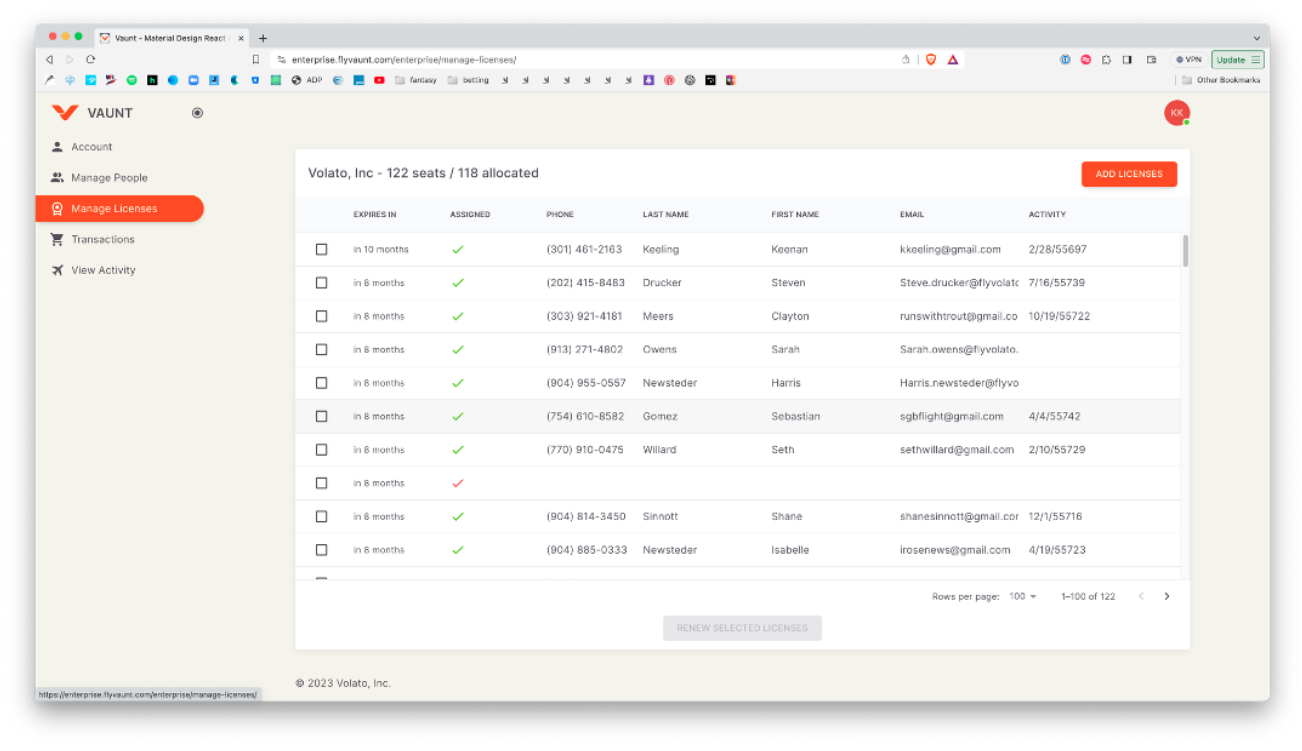Screen dimensions: 1302x751
Task: Open Other Bookmarks folder
Action: pyautogui.click(x=1220, y=80)
